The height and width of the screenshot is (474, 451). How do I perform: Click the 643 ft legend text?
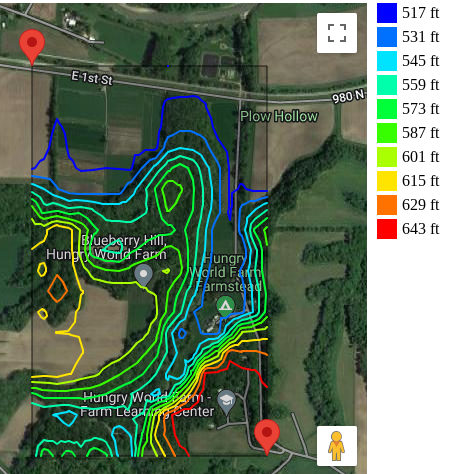tap(420, 229)
